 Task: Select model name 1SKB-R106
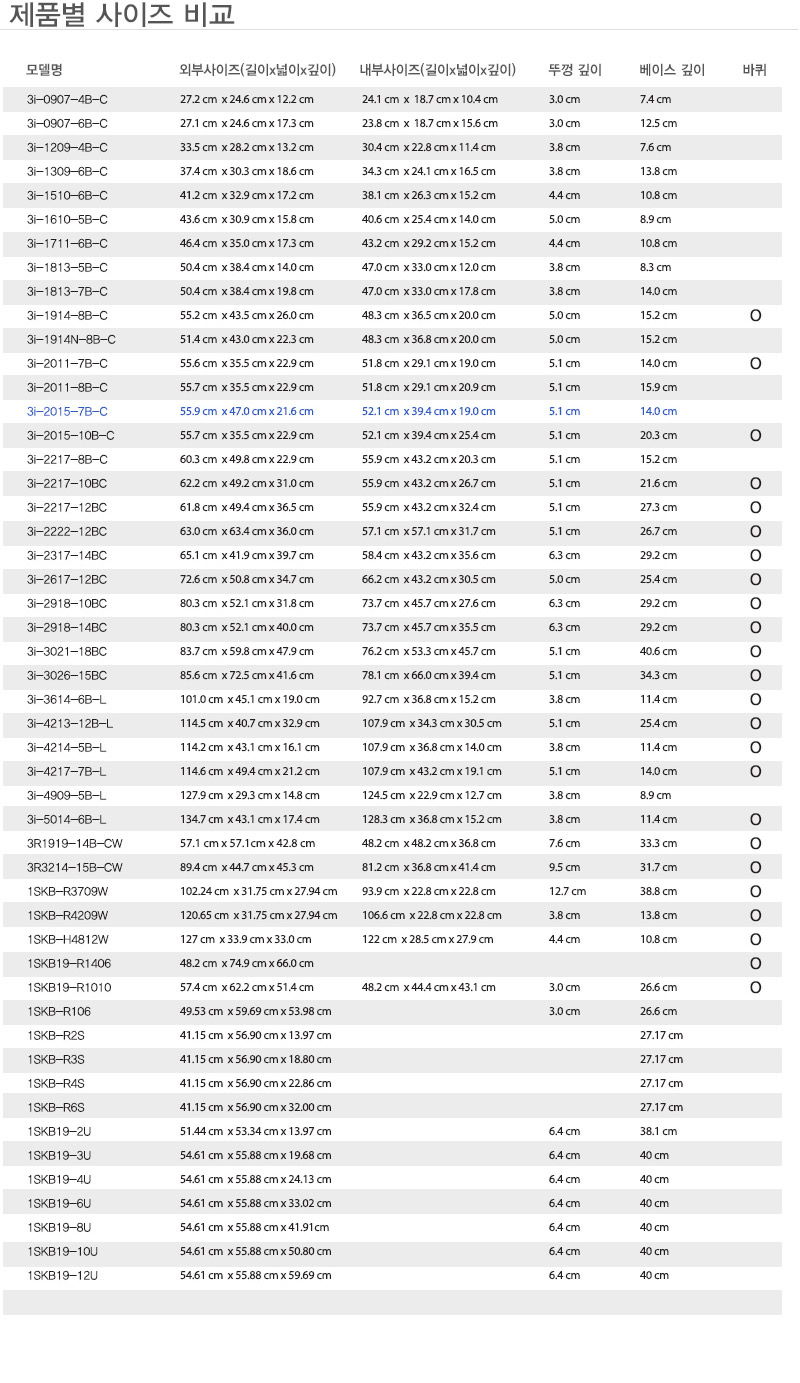point(59,1011)
